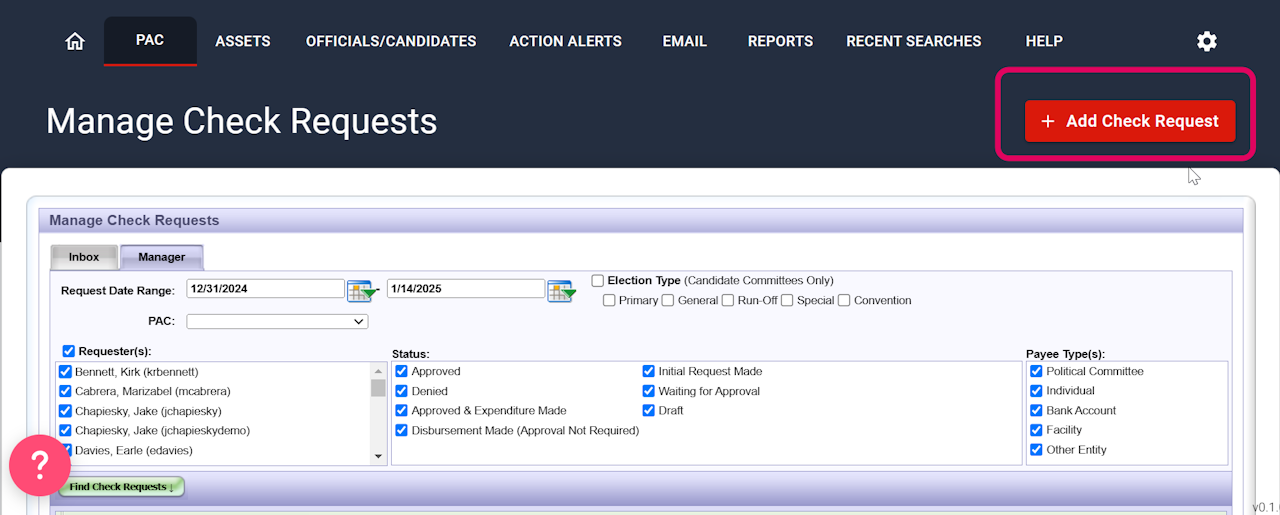
Task: Open the Reports menu
Action: [780, 41]
